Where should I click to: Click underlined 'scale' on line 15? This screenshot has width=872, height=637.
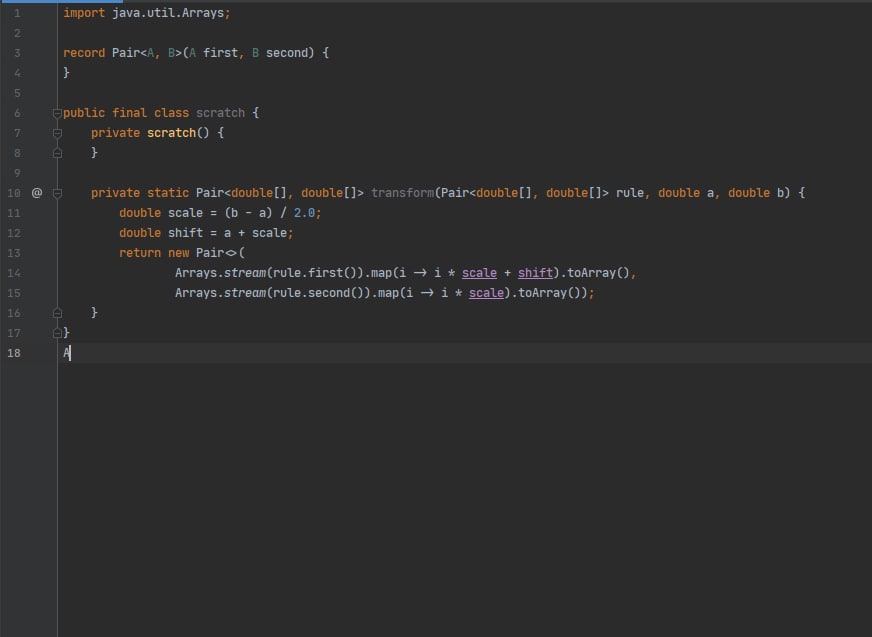pyautogui.click(x=486, y=293)
